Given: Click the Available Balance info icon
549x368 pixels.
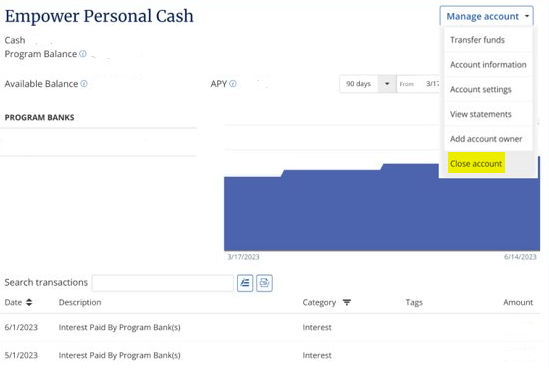Looking at the screenshot, I should [x=84, y=84].
